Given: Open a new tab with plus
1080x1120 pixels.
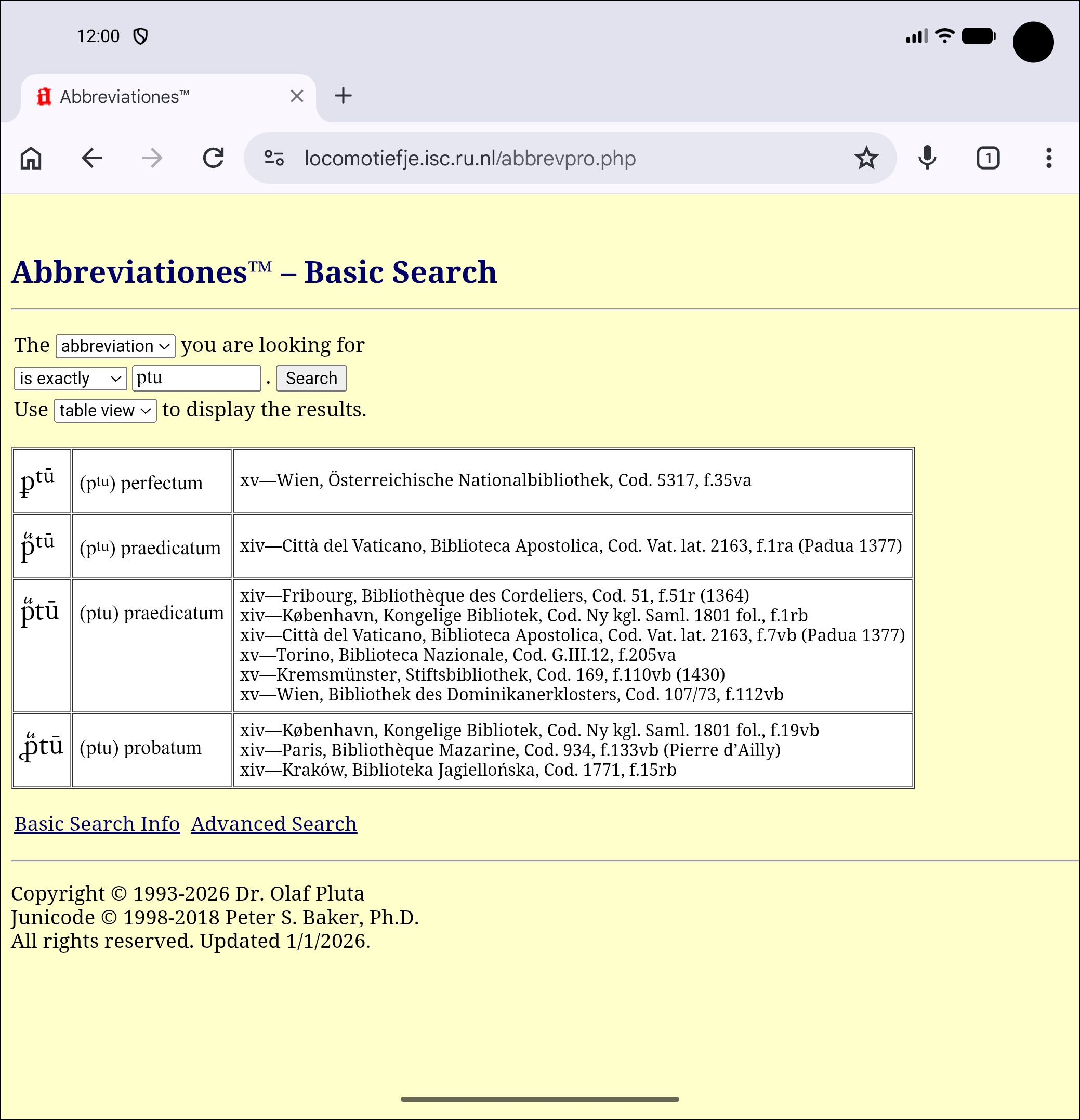Looking at the screenshot, I should coord(343,96).
